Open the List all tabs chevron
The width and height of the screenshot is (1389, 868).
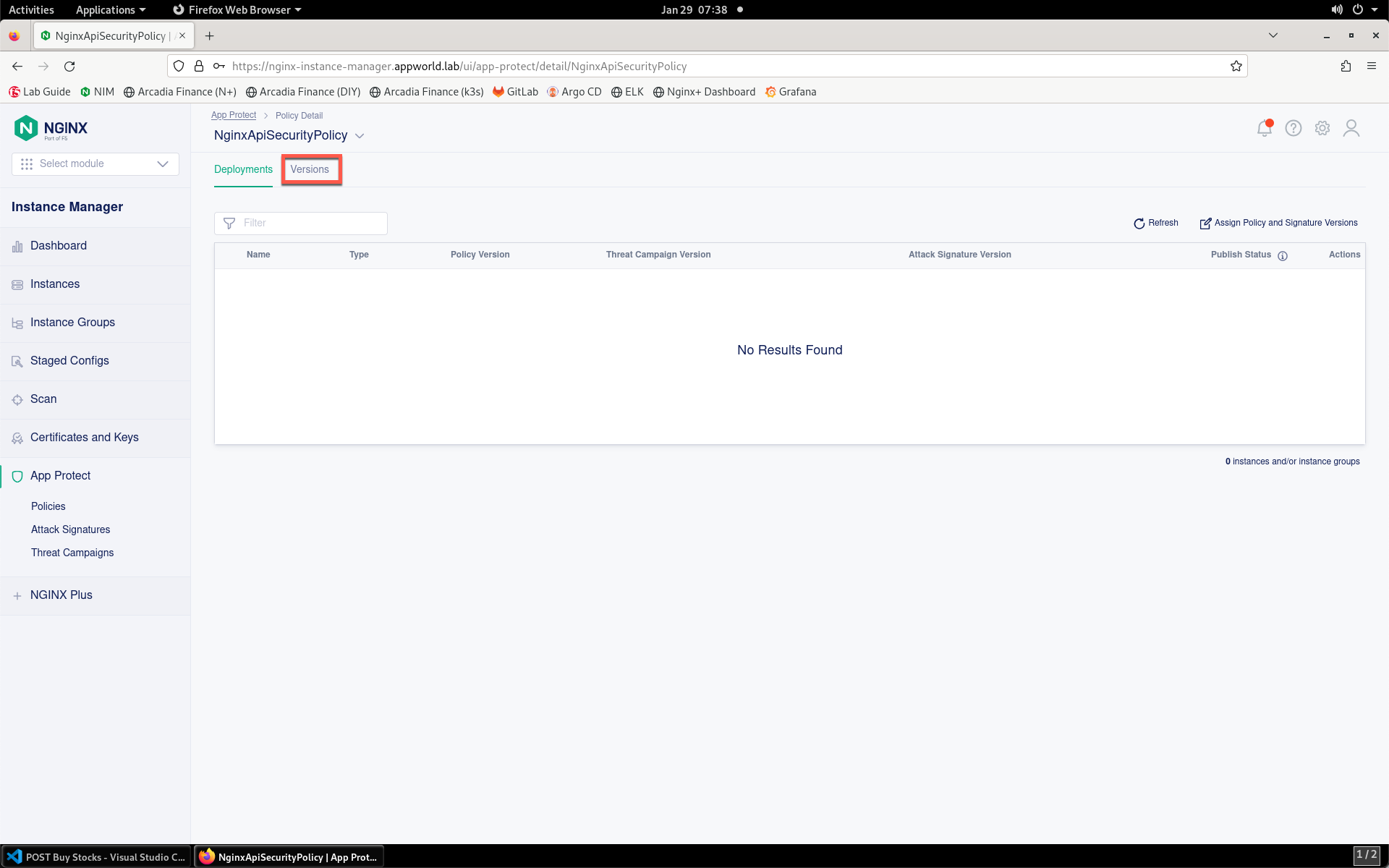[1273, 35]
